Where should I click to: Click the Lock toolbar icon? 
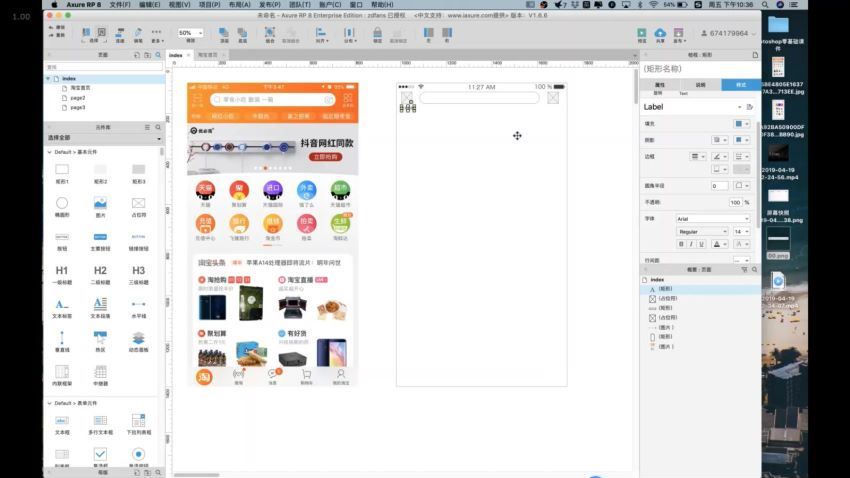377,35
